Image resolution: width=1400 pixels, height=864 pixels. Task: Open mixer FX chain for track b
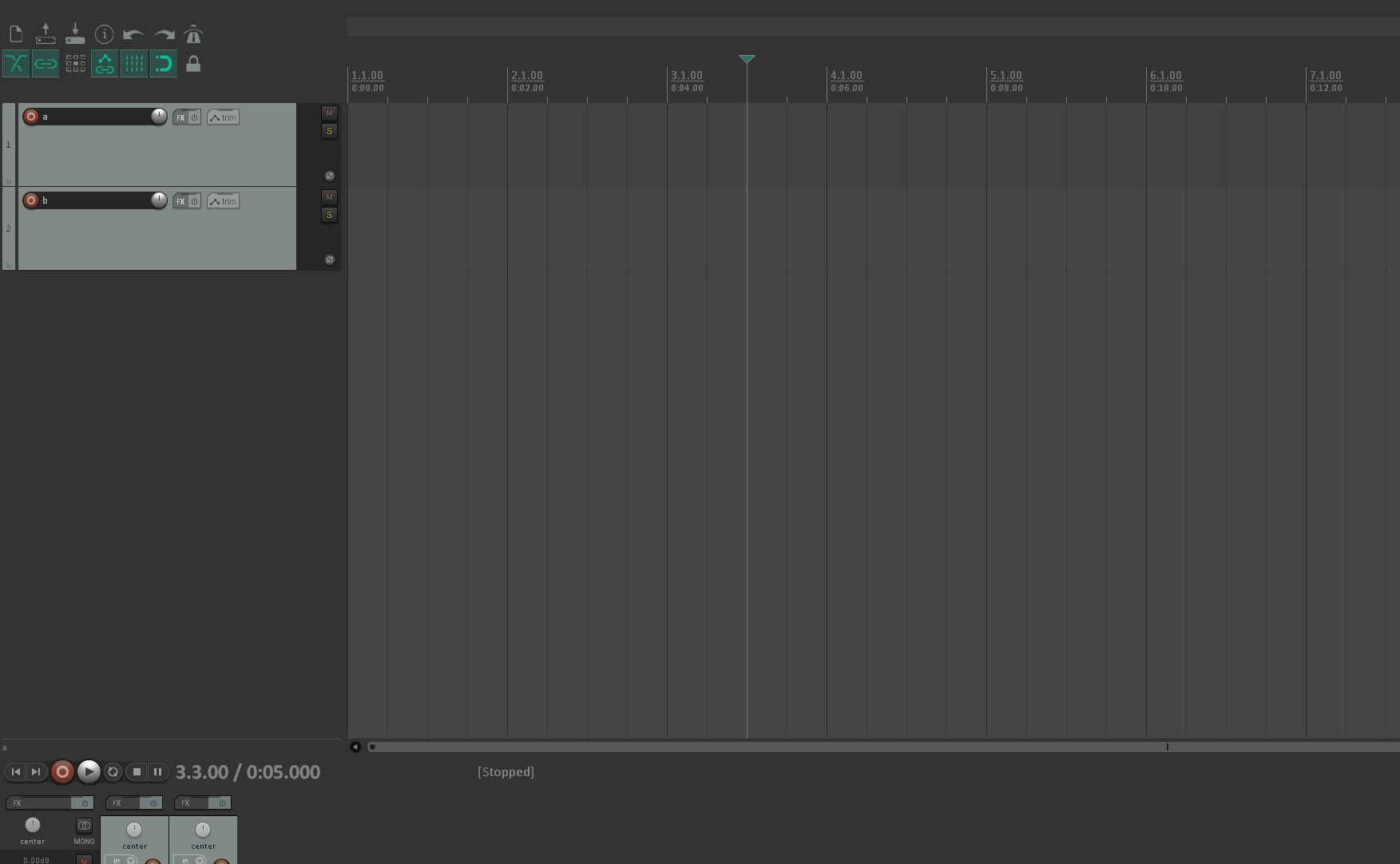coord(192,803)
